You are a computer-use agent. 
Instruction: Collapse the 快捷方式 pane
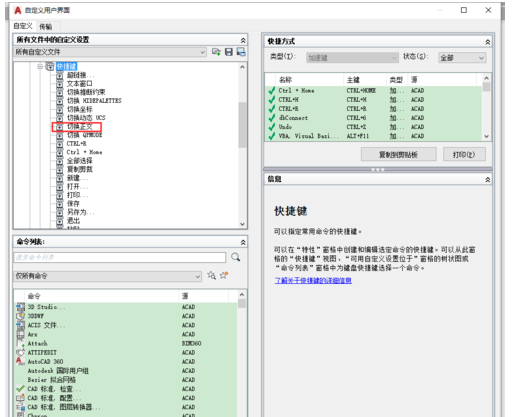coord(487,42)
